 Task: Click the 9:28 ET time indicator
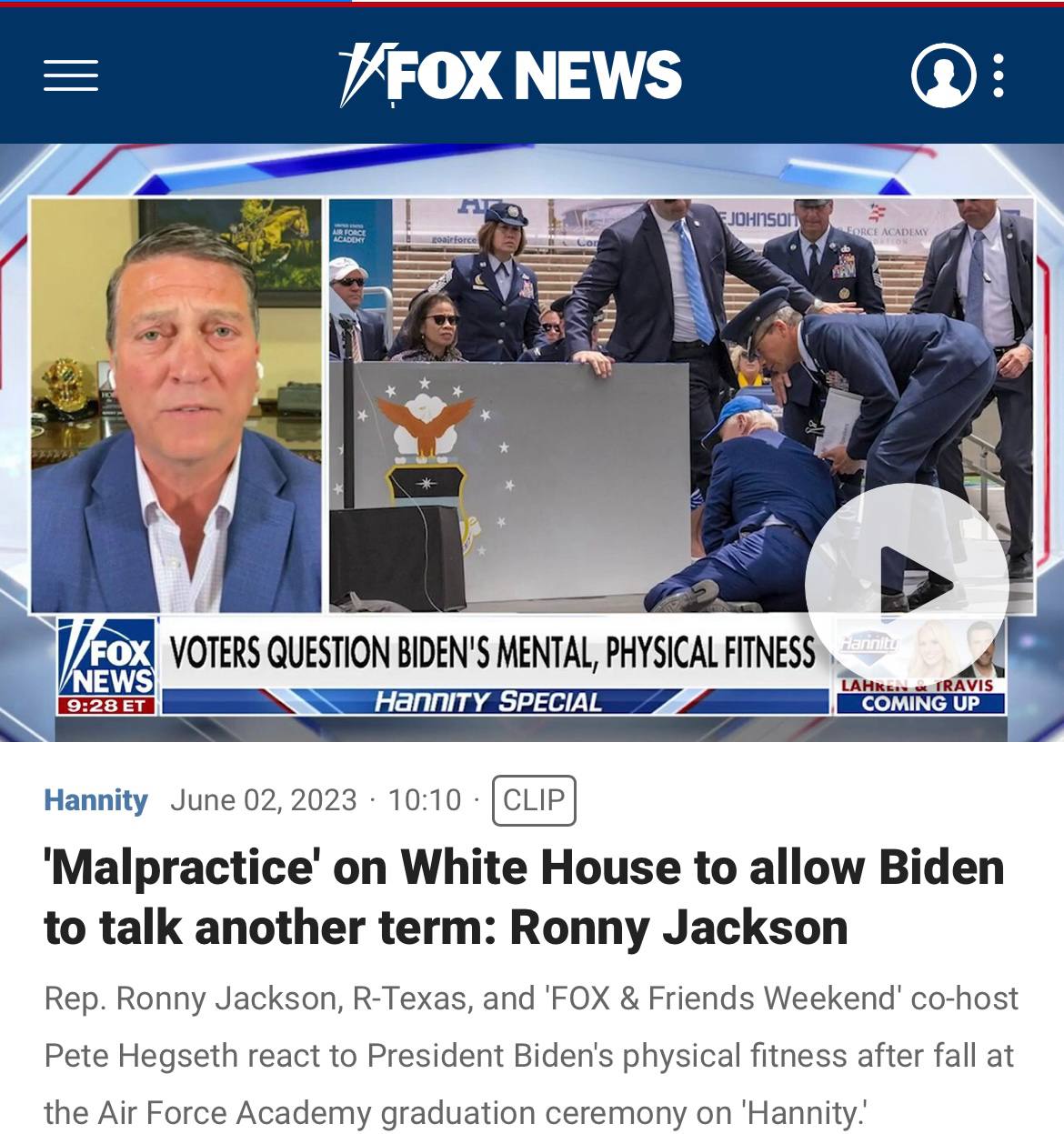pyautogui.click(x=106, y=706)
